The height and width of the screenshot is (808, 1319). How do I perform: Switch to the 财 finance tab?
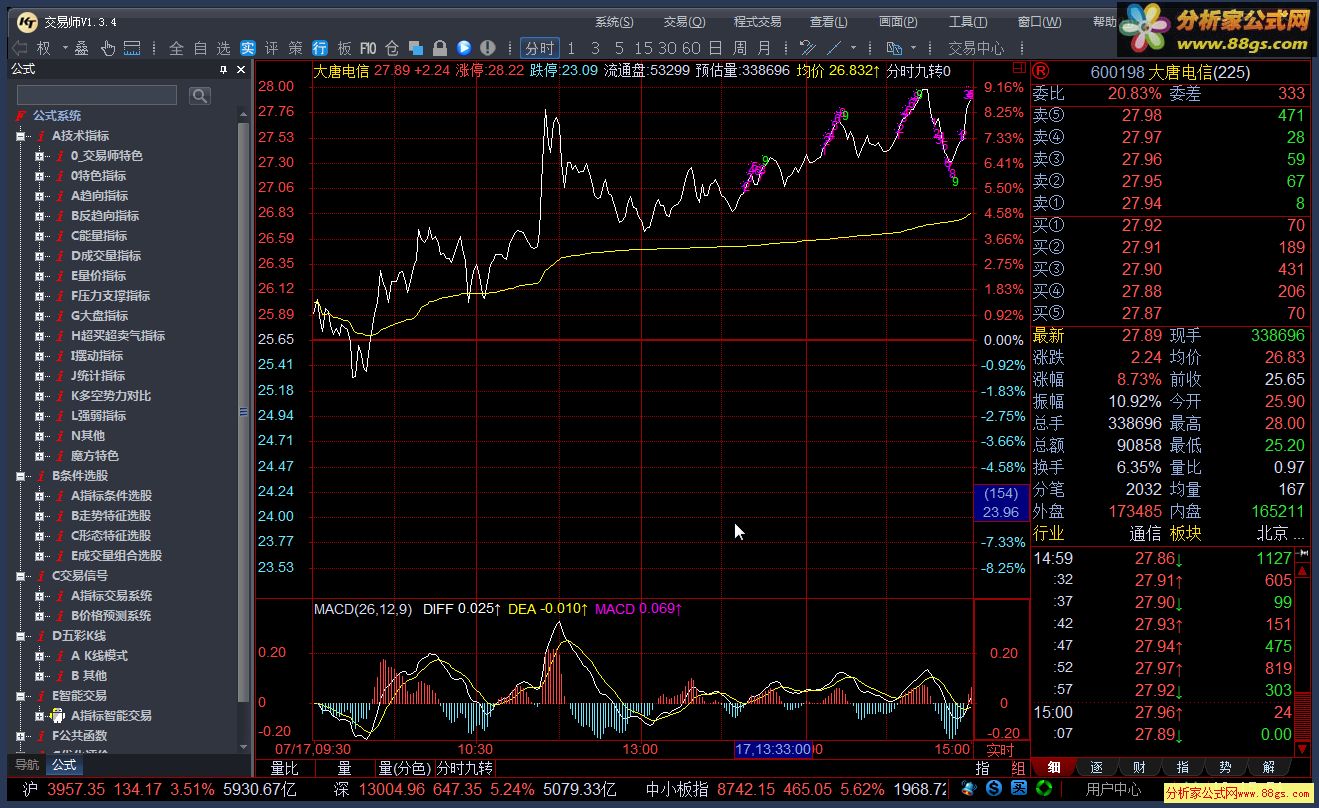[x=1140, y=767]
